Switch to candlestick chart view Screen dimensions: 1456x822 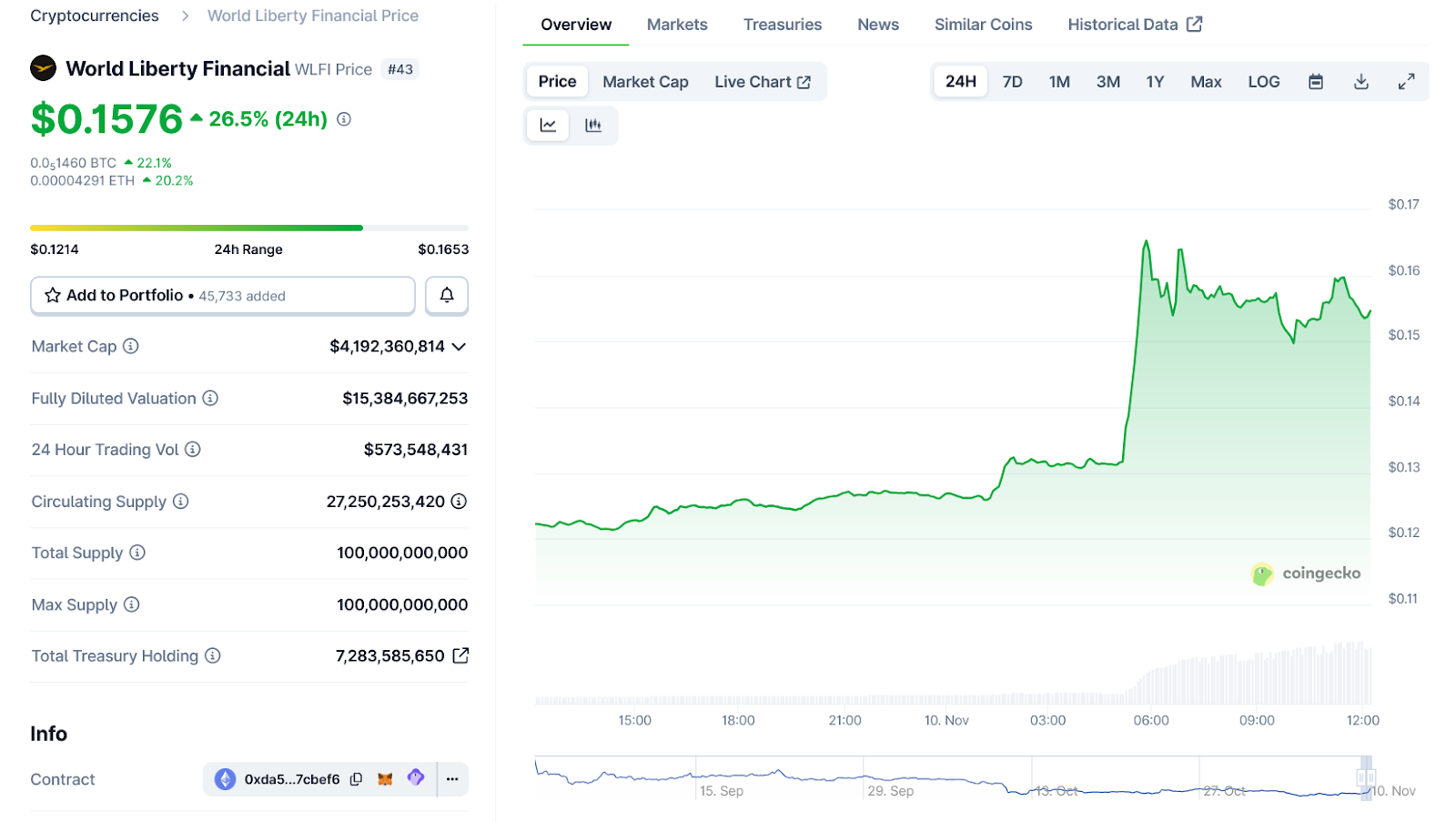(x=593, y=126)
